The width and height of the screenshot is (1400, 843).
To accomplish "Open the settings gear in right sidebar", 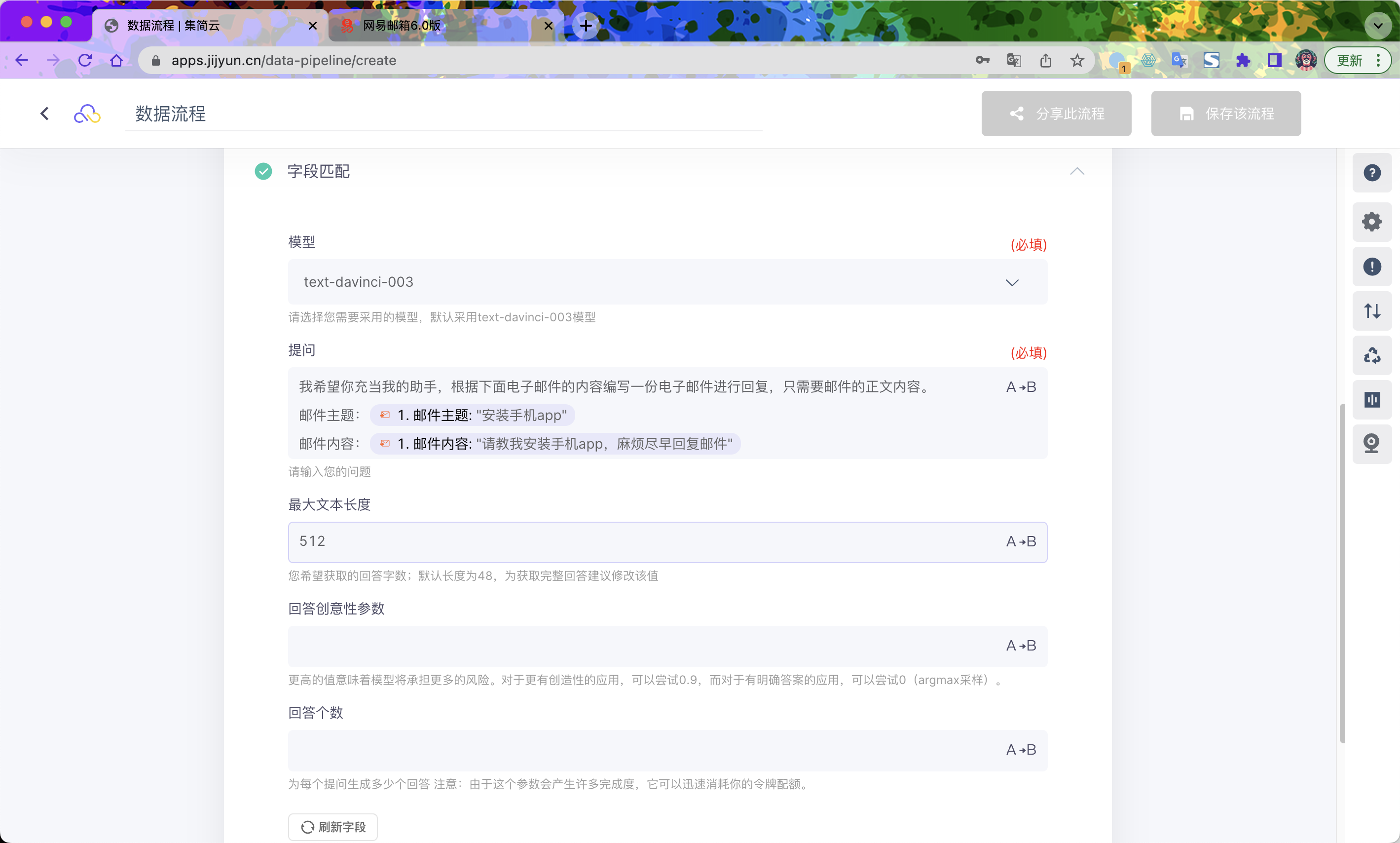I will point(1371,222).
